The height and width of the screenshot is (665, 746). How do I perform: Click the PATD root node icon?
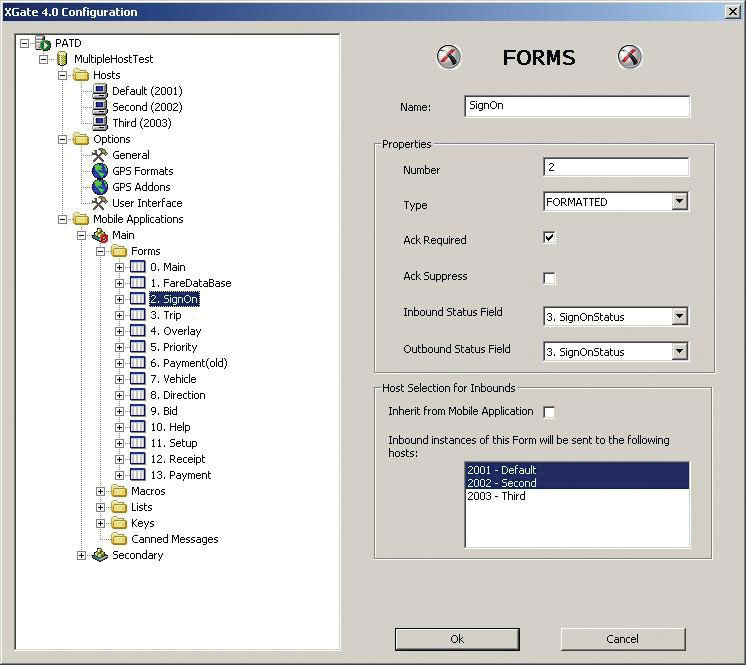[x=43, y=43]
